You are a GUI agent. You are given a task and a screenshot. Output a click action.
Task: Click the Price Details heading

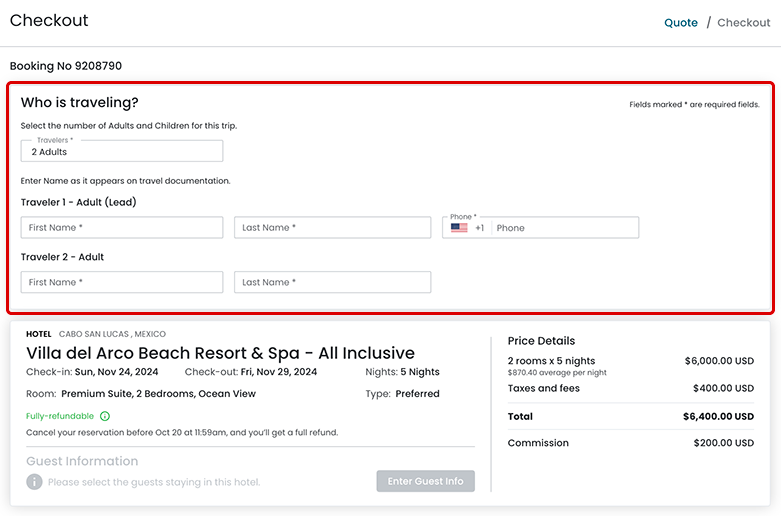point(541,341)
